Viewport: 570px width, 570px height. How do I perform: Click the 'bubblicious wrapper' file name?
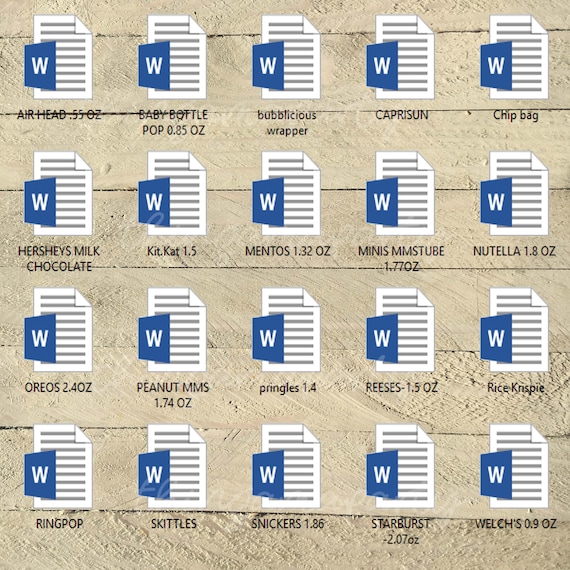click(x=287, y=123)
